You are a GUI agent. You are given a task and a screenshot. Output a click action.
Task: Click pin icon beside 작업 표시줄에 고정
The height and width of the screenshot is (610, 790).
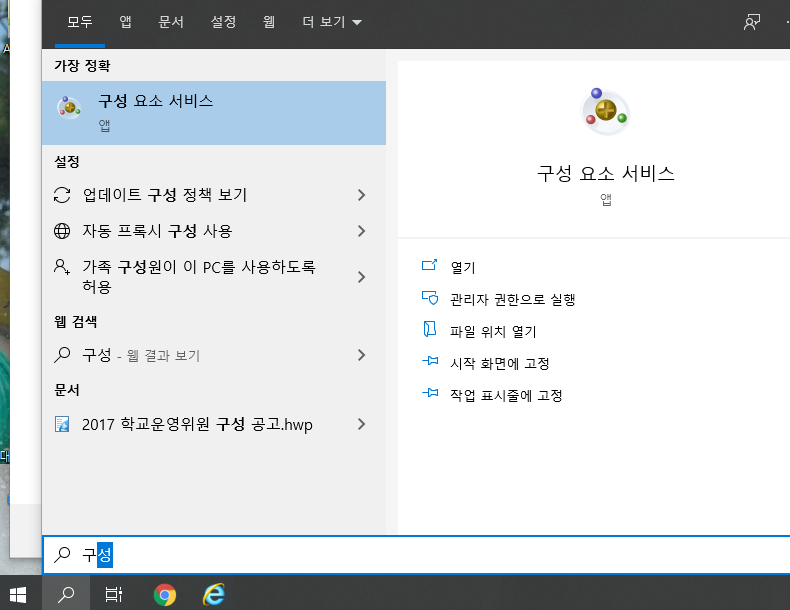click(x=430, y=392)
